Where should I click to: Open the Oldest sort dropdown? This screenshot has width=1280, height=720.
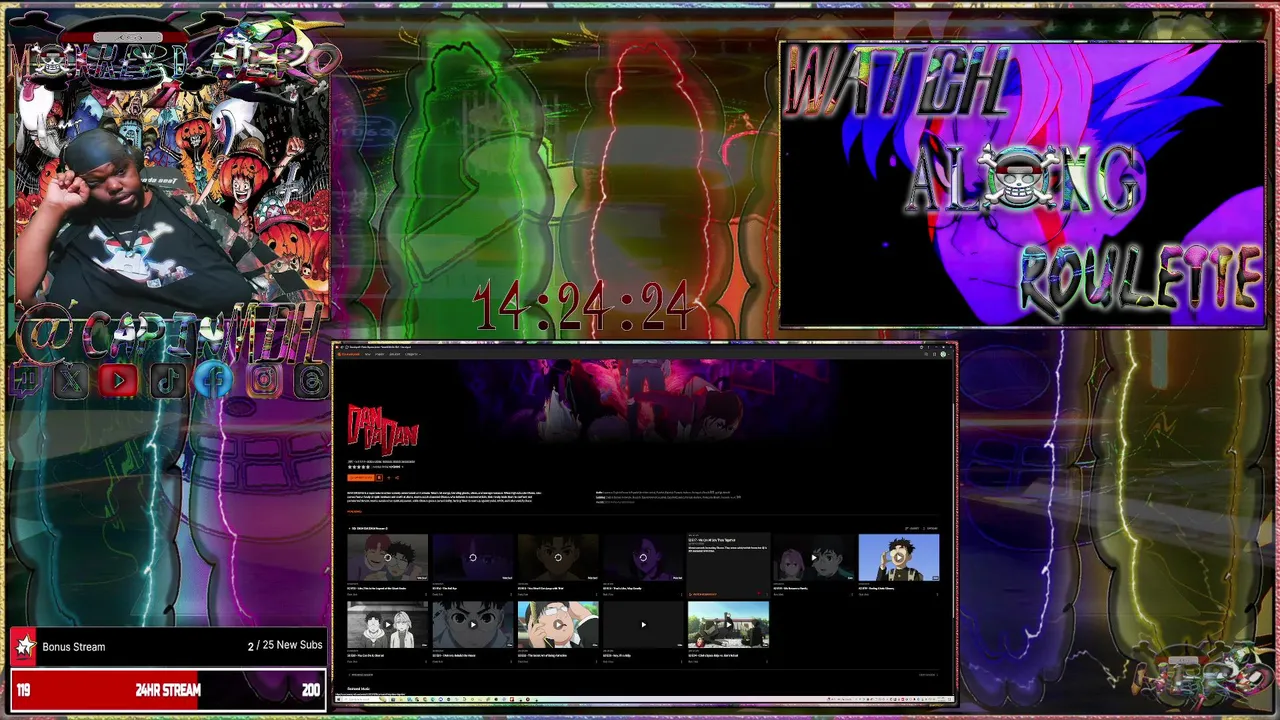(912, 528)
